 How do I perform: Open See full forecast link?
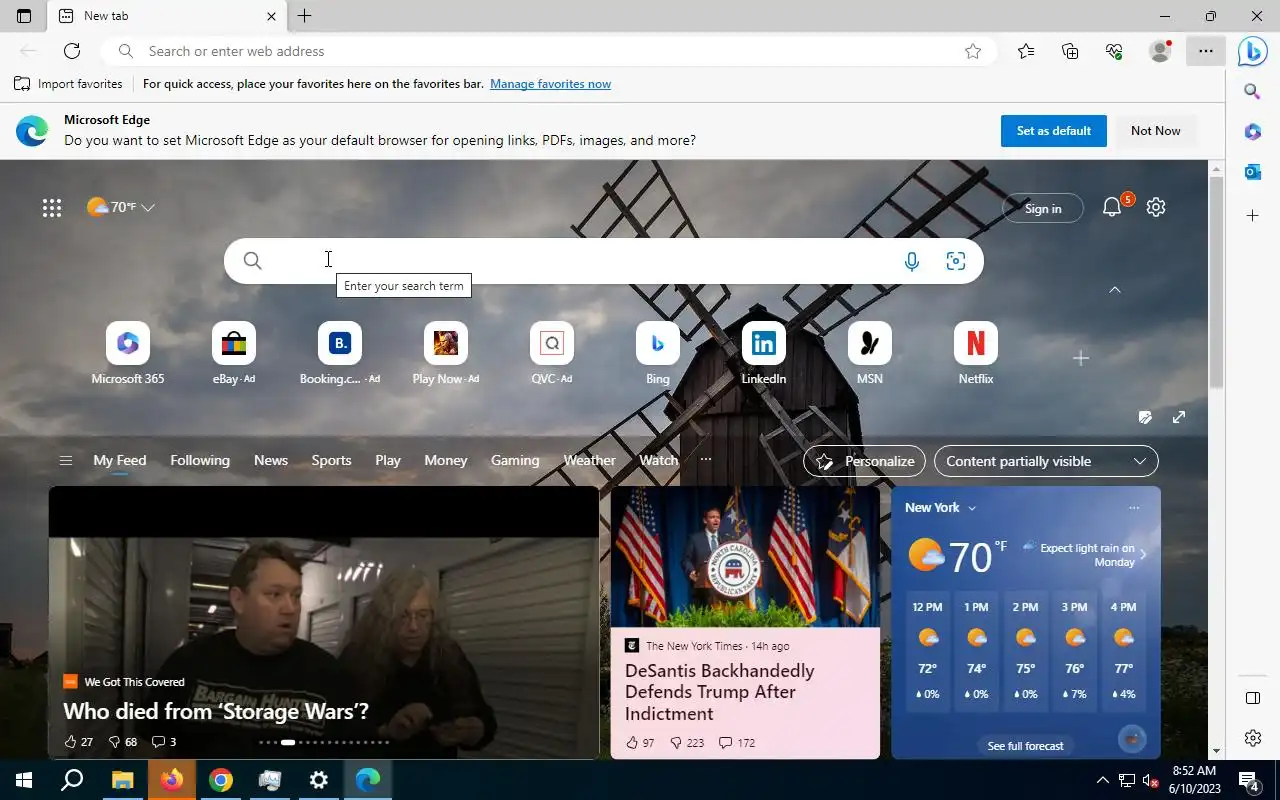[1025, 746]
